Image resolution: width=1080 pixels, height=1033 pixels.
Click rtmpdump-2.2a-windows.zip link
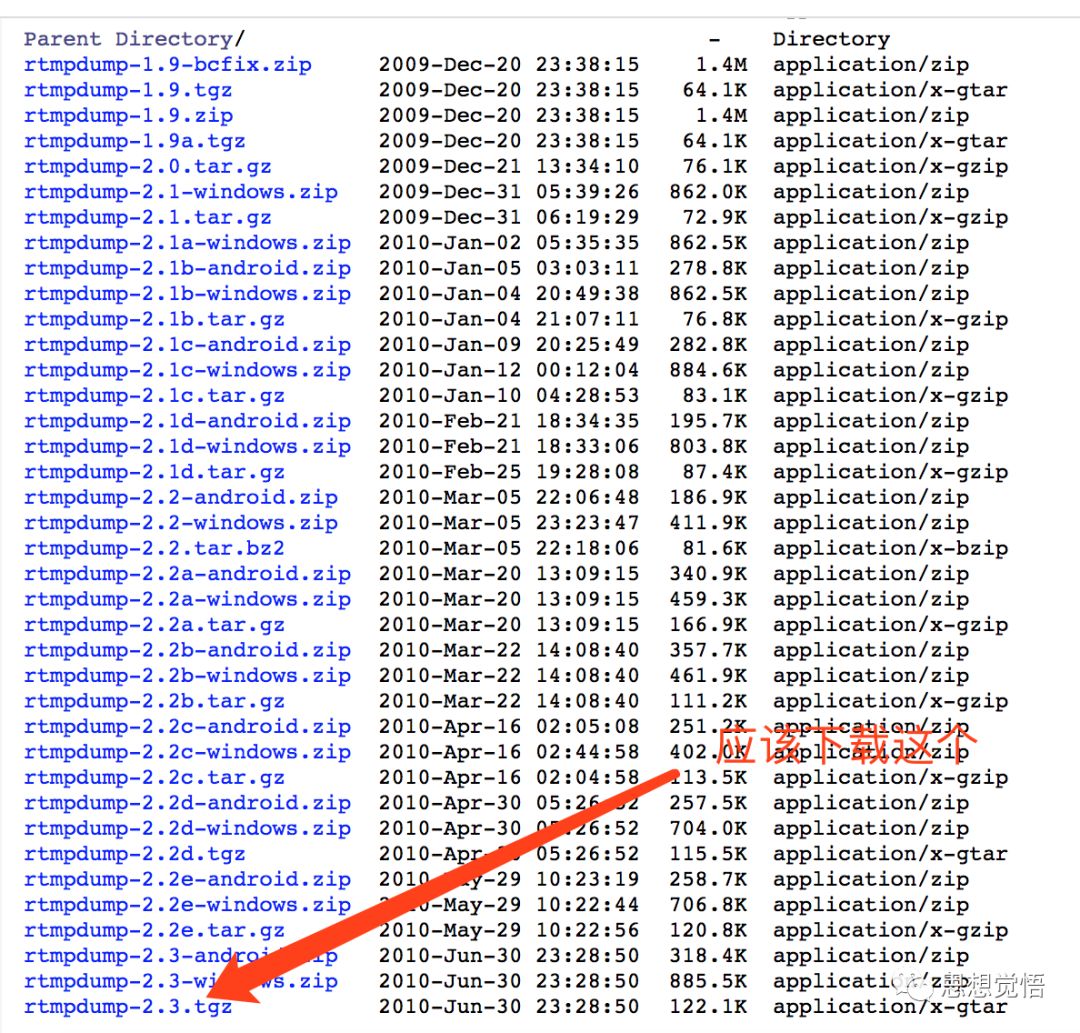187,599
